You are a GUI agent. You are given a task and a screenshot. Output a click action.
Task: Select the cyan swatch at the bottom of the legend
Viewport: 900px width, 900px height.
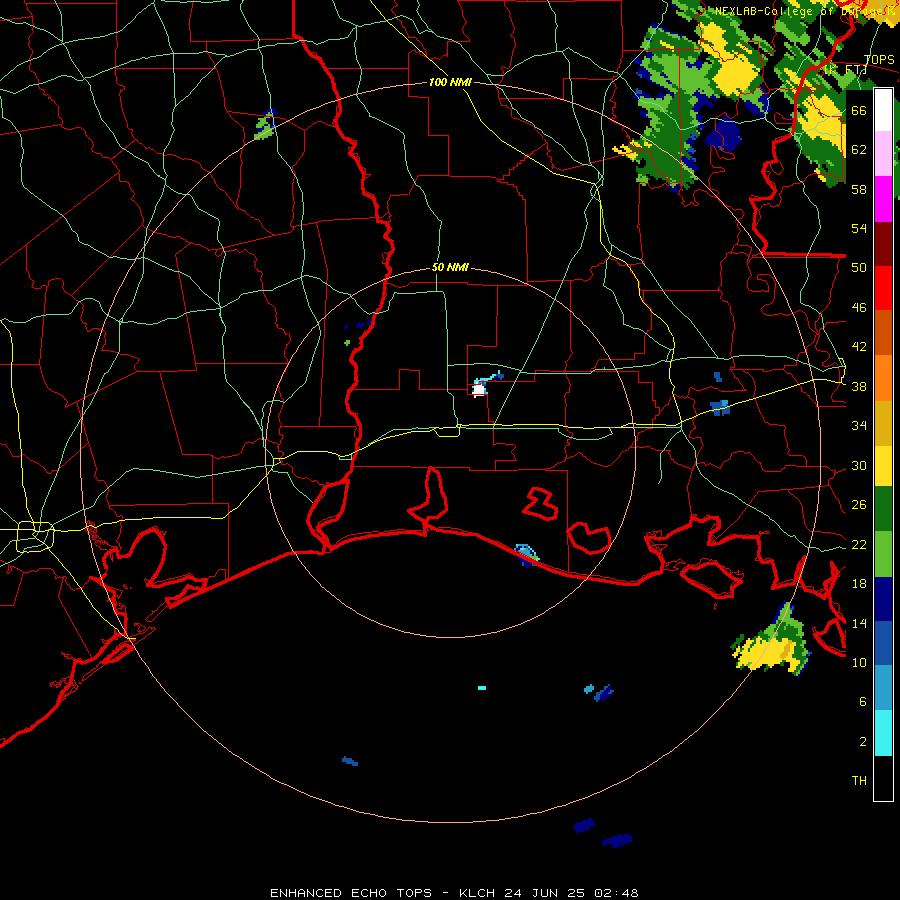(x=883, y=733)
